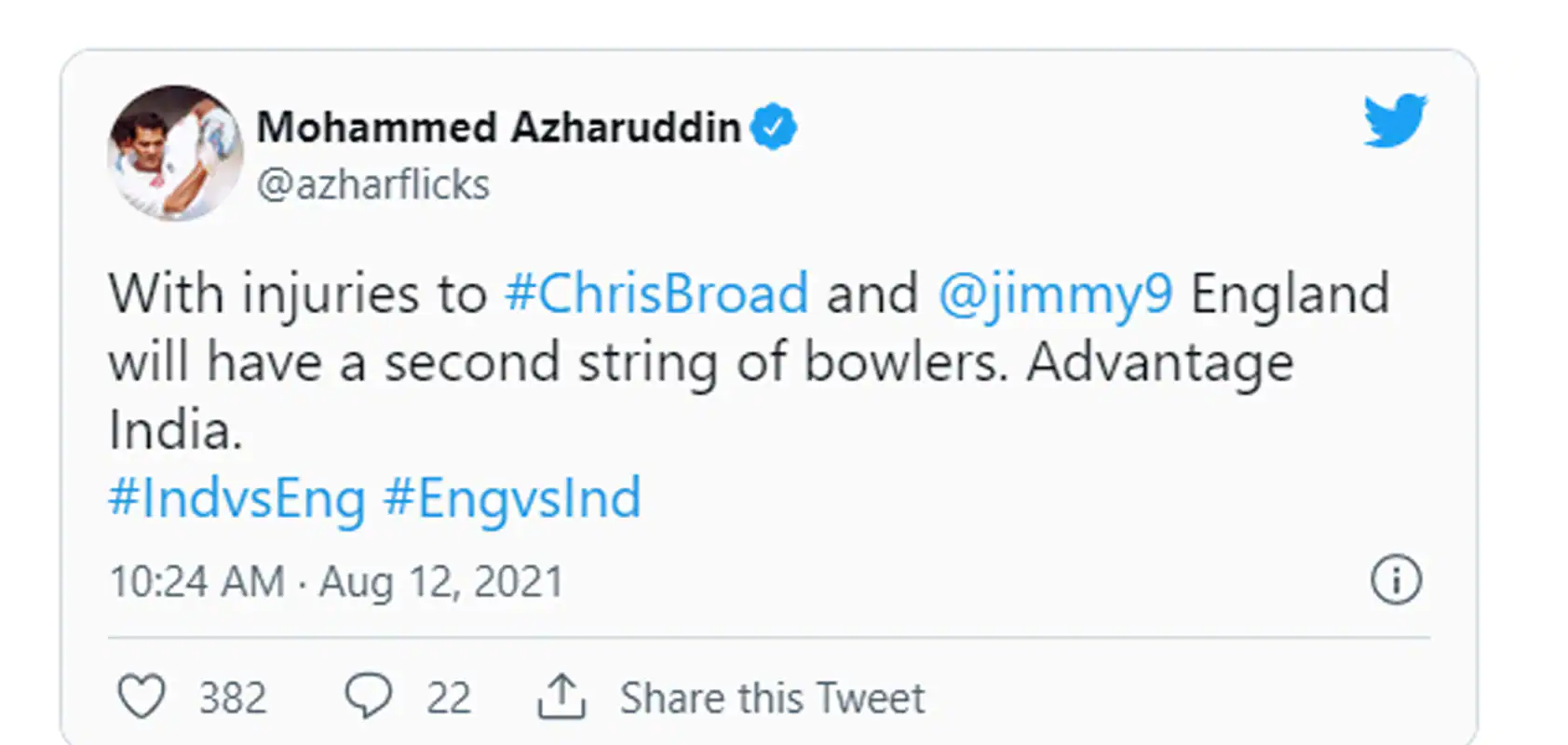The image size is (1568, 745).
Task: Click the reply speech bubble icon
Action: click(369, 697)
